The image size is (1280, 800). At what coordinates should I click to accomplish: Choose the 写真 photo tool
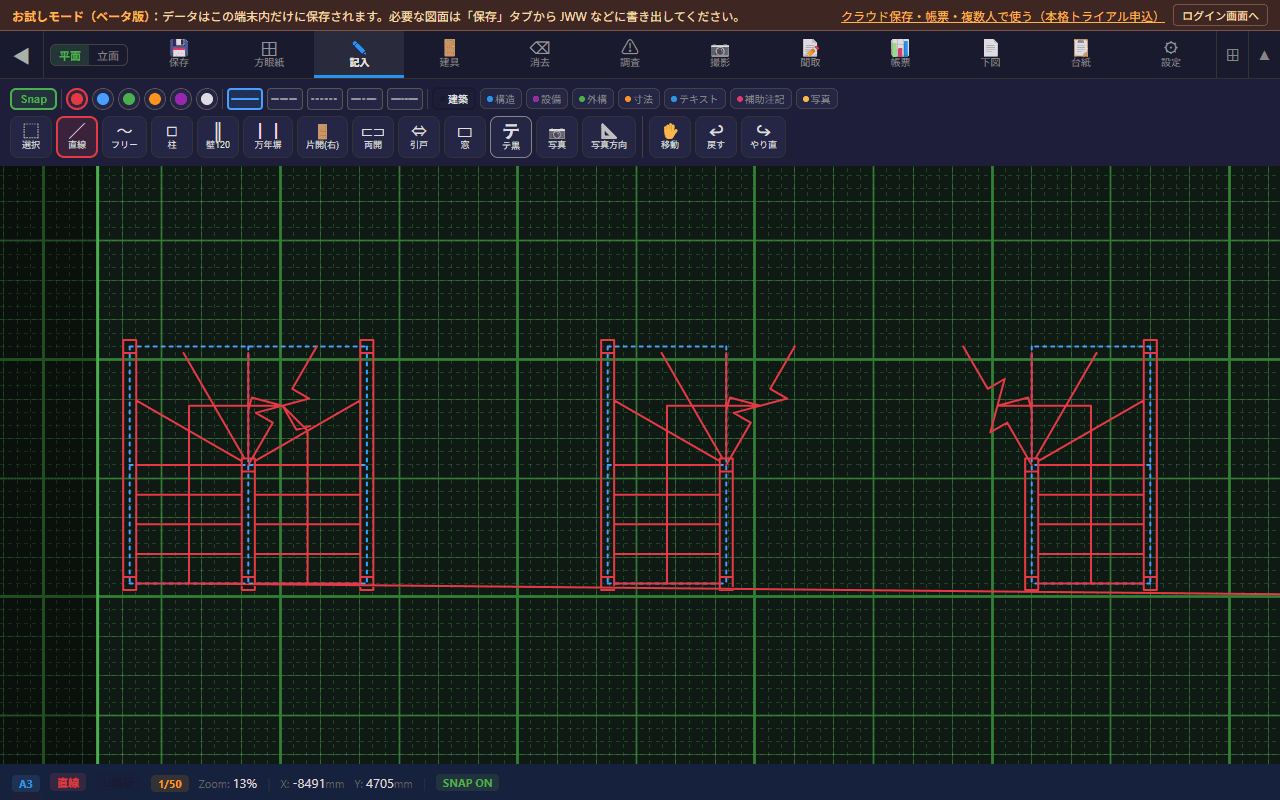pos(557,137)
